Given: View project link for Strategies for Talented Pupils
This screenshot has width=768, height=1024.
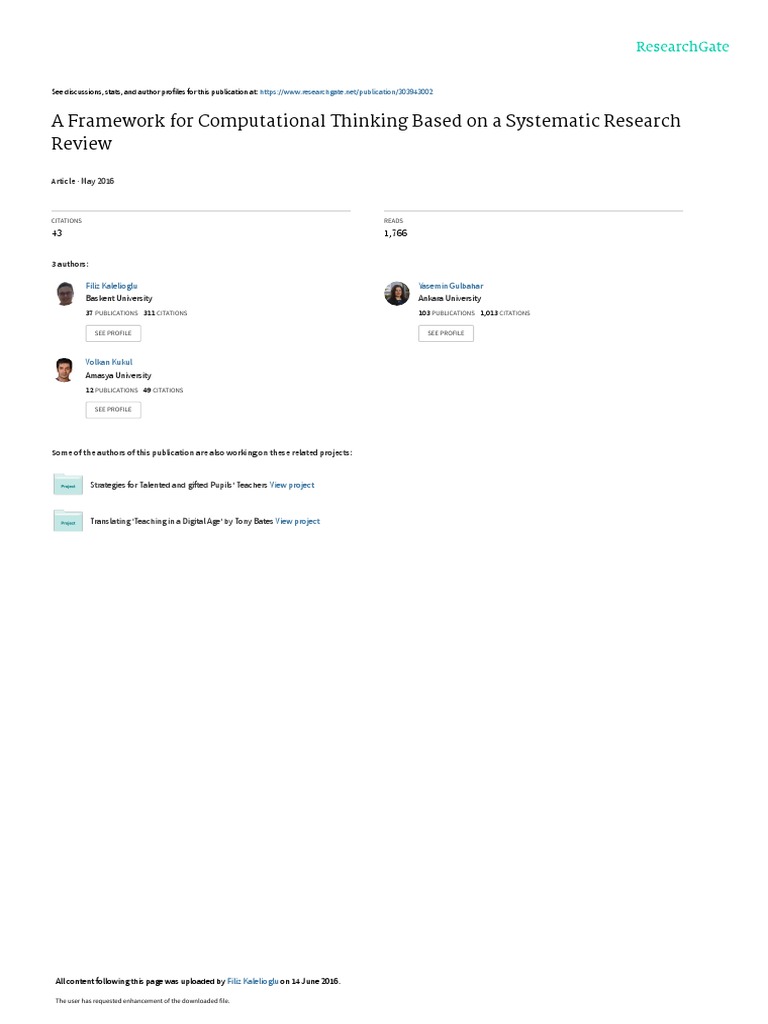Looking at the screenshot, I should tap(292, 485).
